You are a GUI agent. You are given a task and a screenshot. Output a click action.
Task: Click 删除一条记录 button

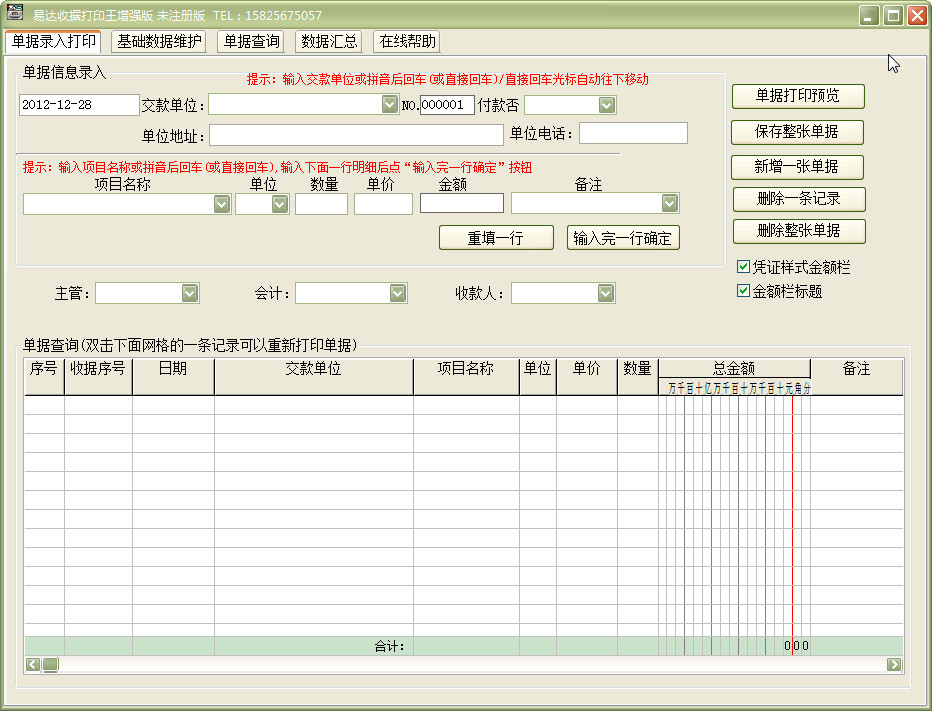(x=799, y=199)
